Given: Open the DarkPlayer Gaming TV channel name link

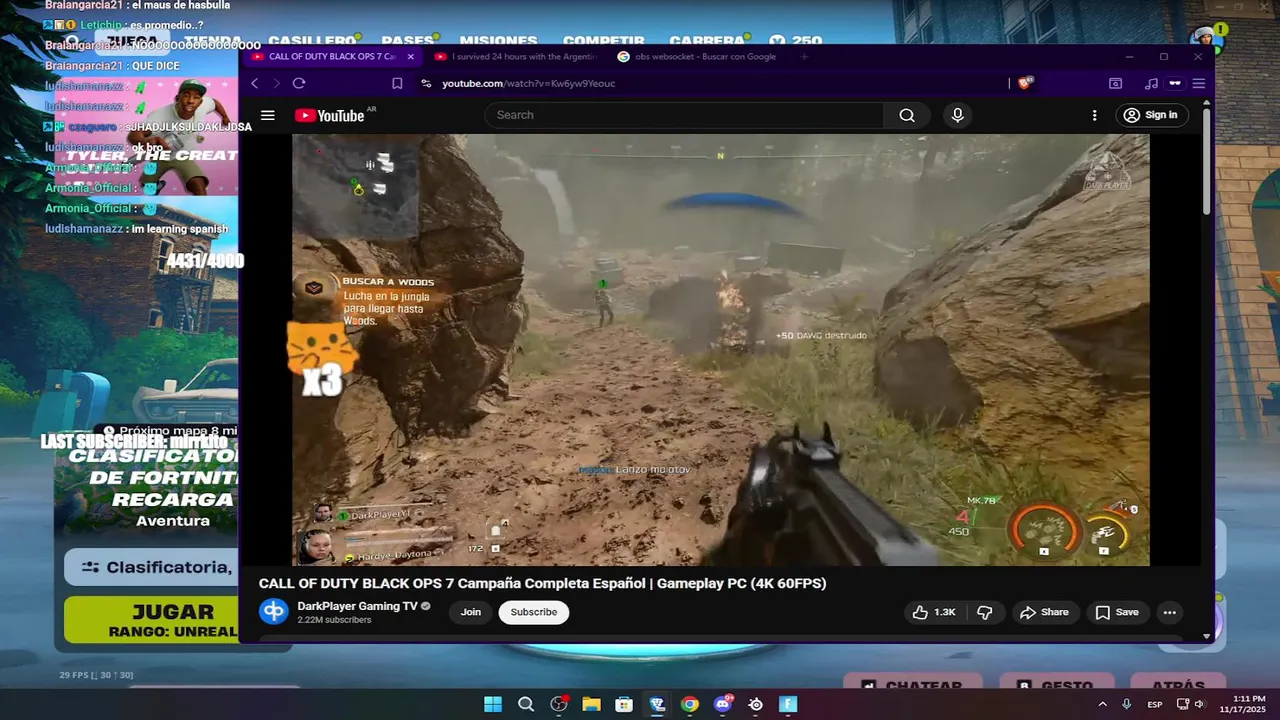Looking at the screenshot, I should [357, 606].
